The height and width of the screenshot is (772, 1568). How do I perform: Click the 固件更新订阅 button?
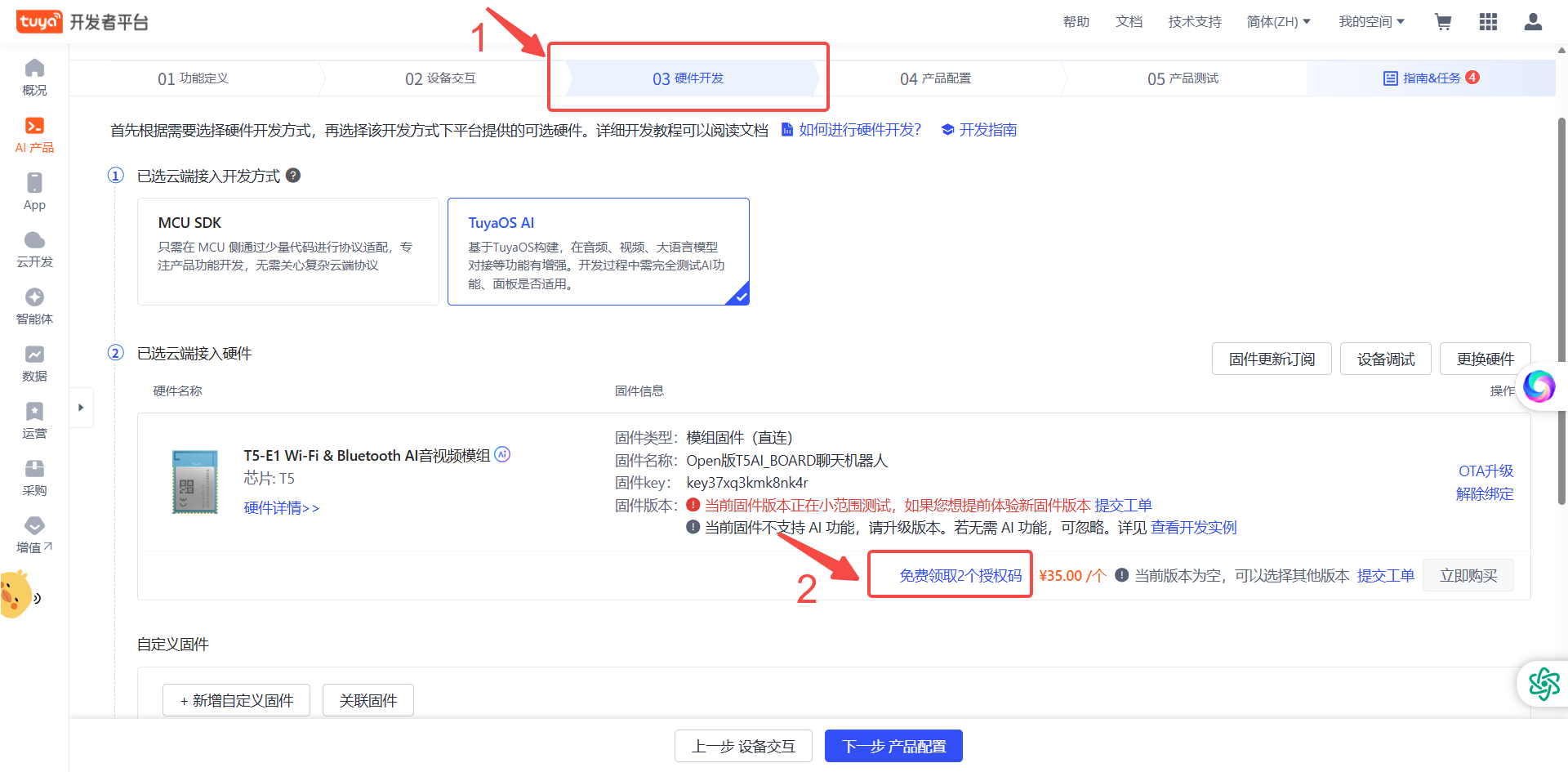coord(1272,359)
